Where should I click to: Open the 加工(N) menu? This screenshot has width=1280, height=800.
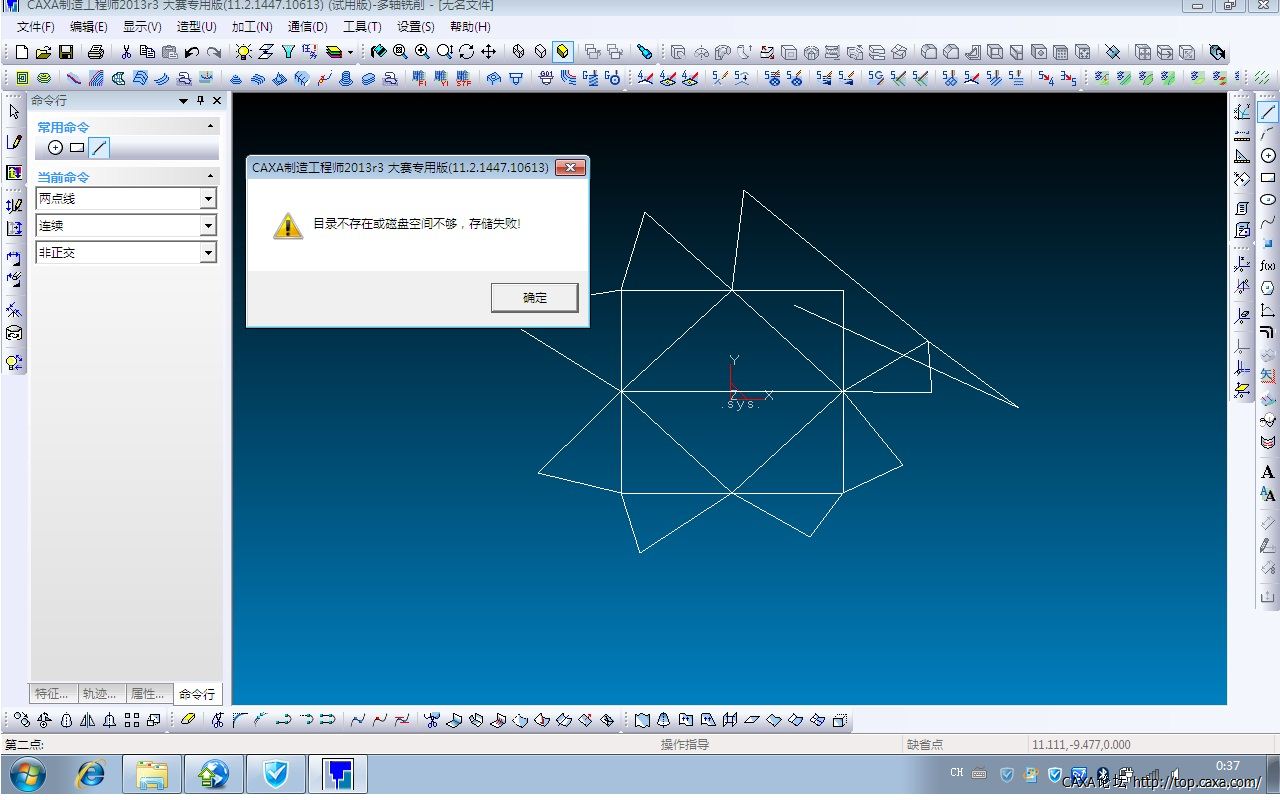pyautogui.click(x=252, y=27)
